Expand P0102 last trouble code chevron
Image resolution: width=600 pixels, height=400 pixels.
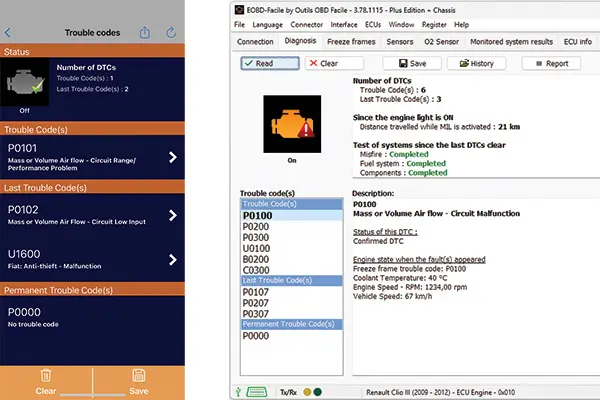[x=174, y=214]
